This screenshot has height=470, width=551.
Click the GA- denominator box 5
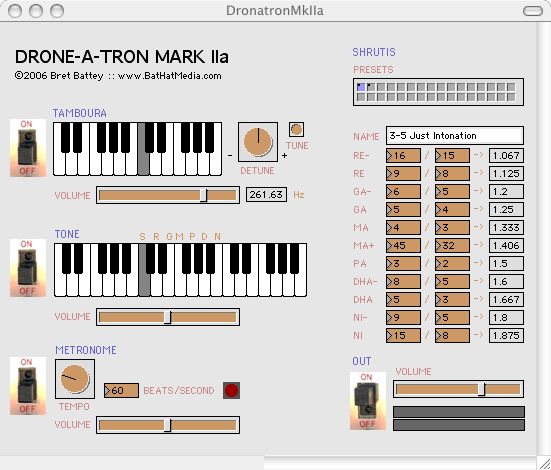pos(452,191)
